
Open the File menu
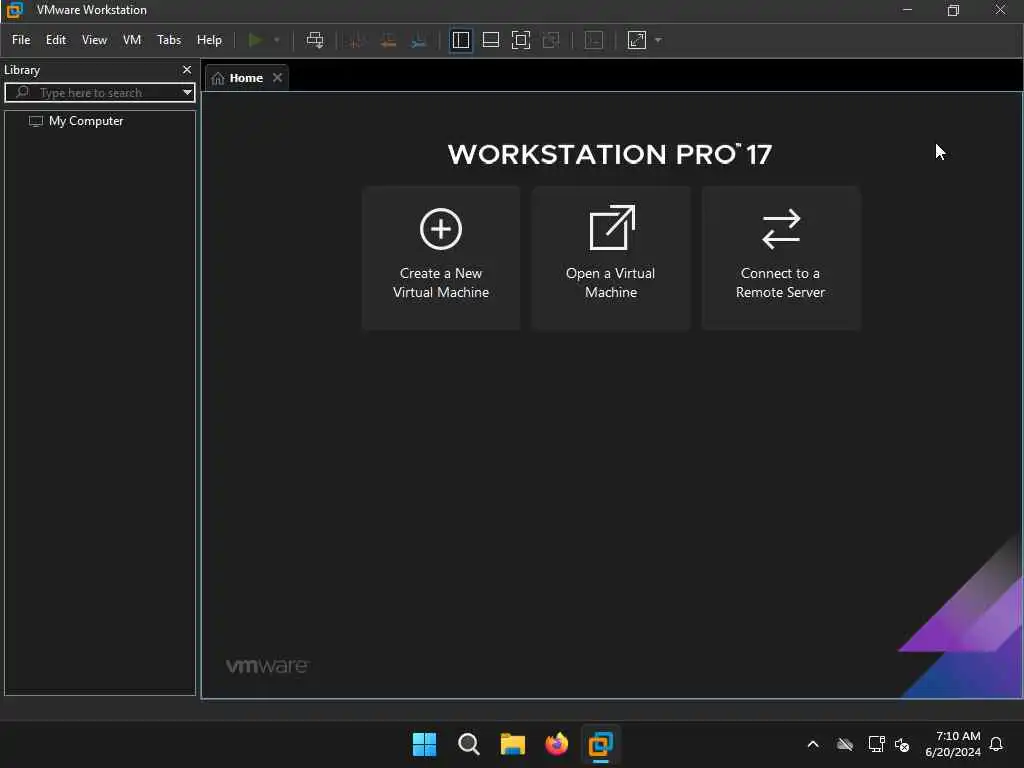pos(21,40)
